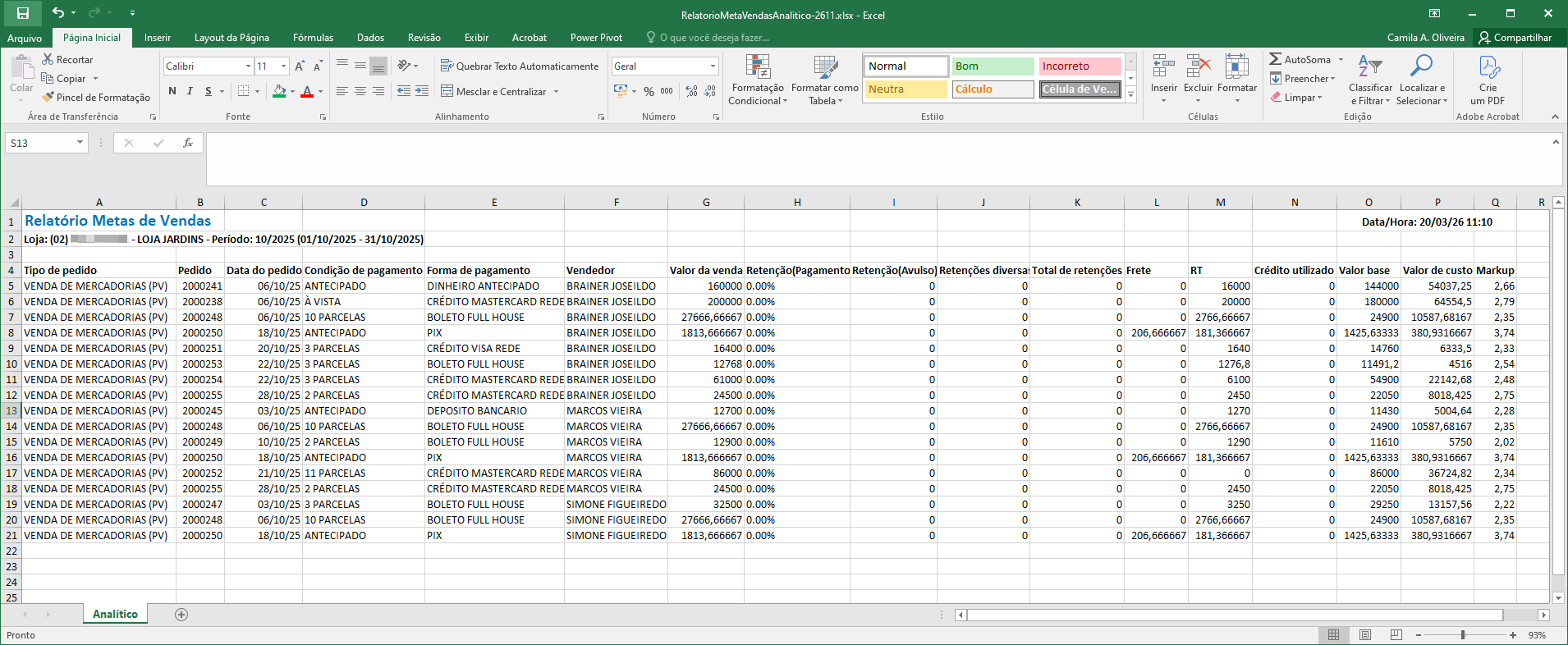Switch to the Dados ribbon tab

click(370, 38)
